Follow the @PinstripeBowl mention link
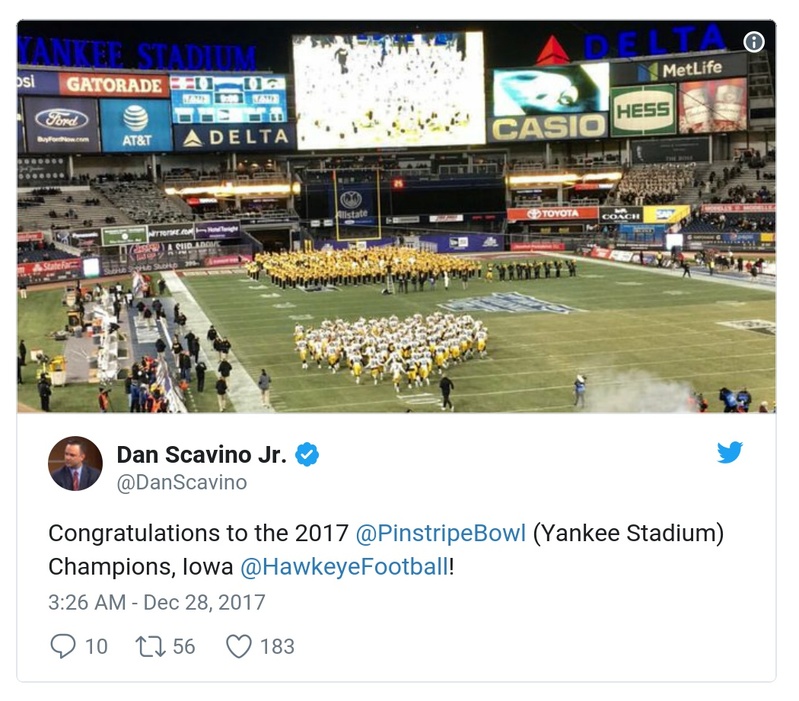Image resolution: width=799 pixels, height=701 pixels. [x=439, y=532]
